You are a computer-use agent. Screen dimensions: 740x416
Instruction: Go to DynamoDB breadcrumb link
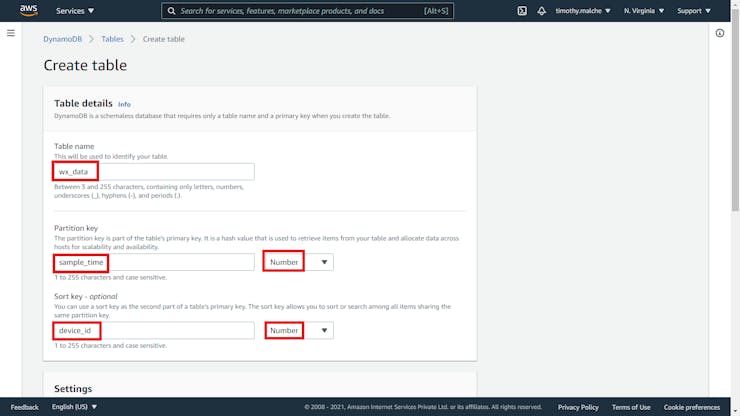tap(62, 39)
